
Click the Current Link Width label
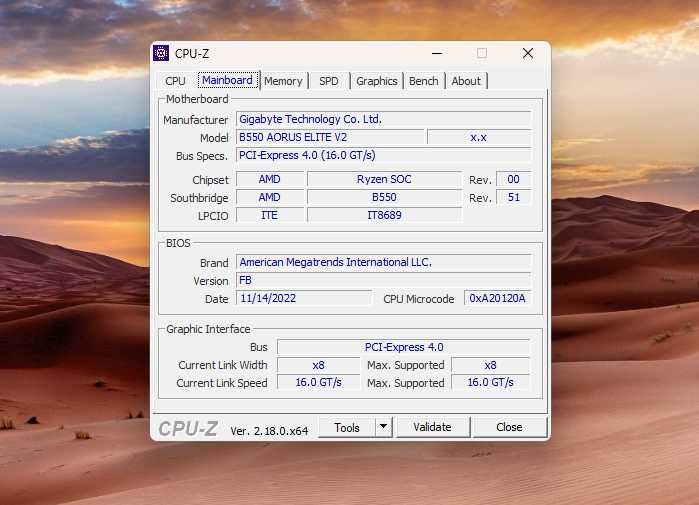click(223, 365)
